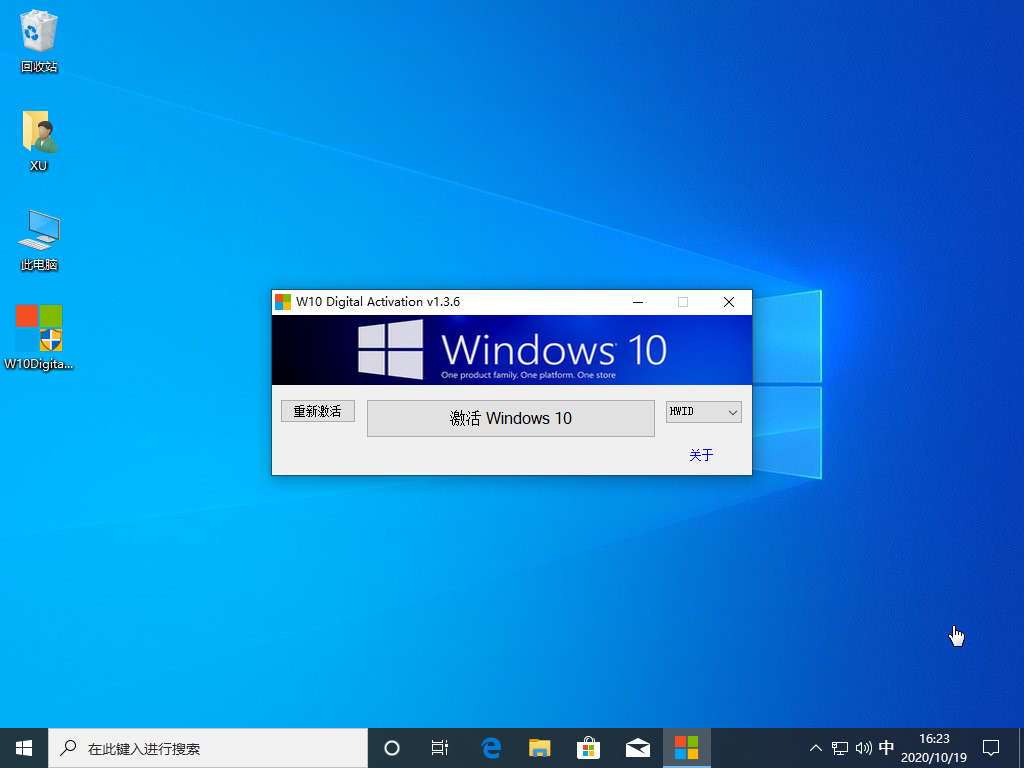The image size is (1024, 768).
Task: Open File Explorer from the taskbar
Action: click(540, 747)
